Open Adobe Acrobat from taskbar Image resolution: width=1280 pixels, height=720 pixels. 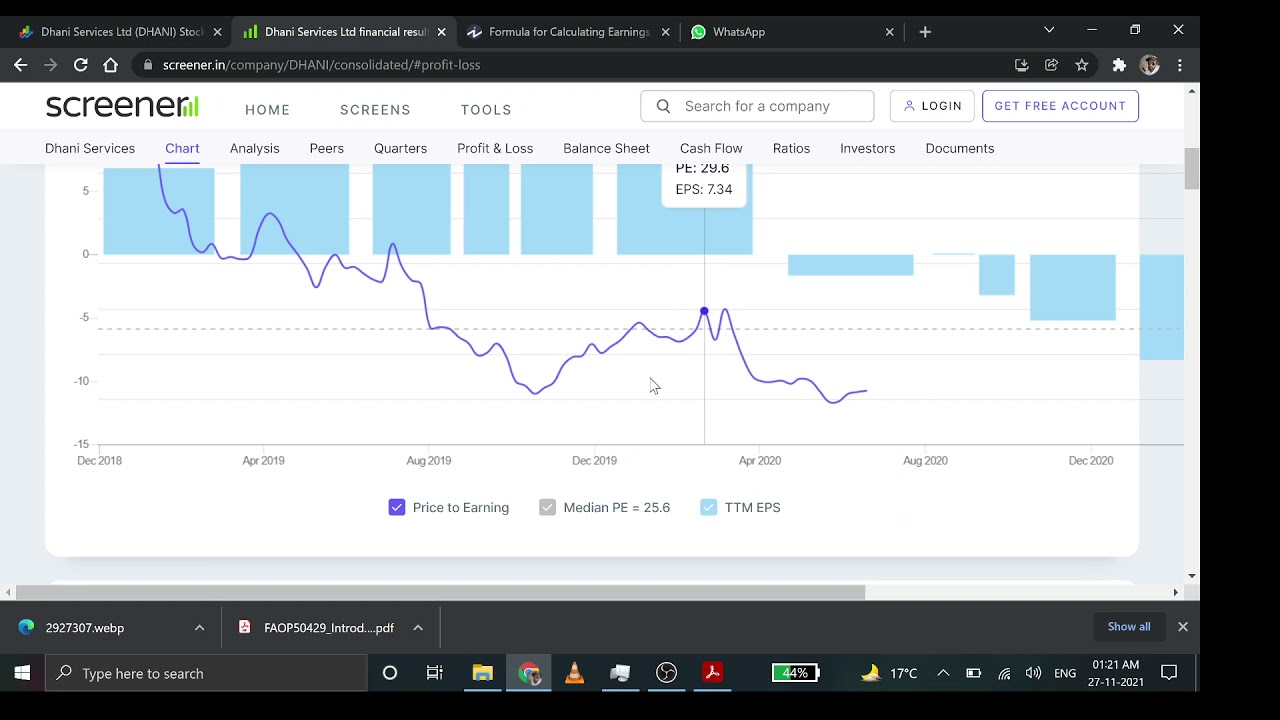point(713,673)
